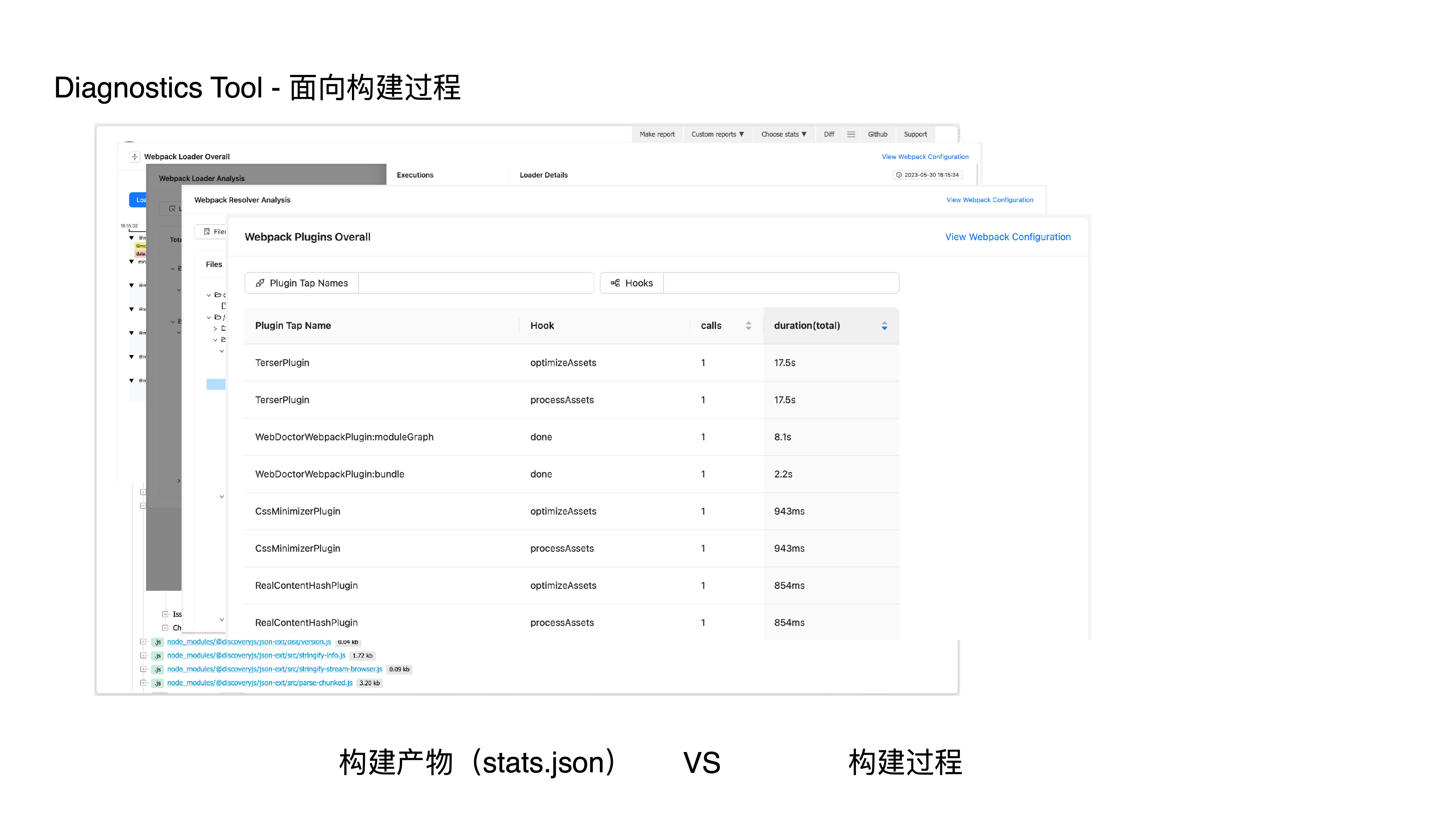Click Make report in the top toolbar
The height and width of the screenshot is (819, 1456).
point(657,135)
